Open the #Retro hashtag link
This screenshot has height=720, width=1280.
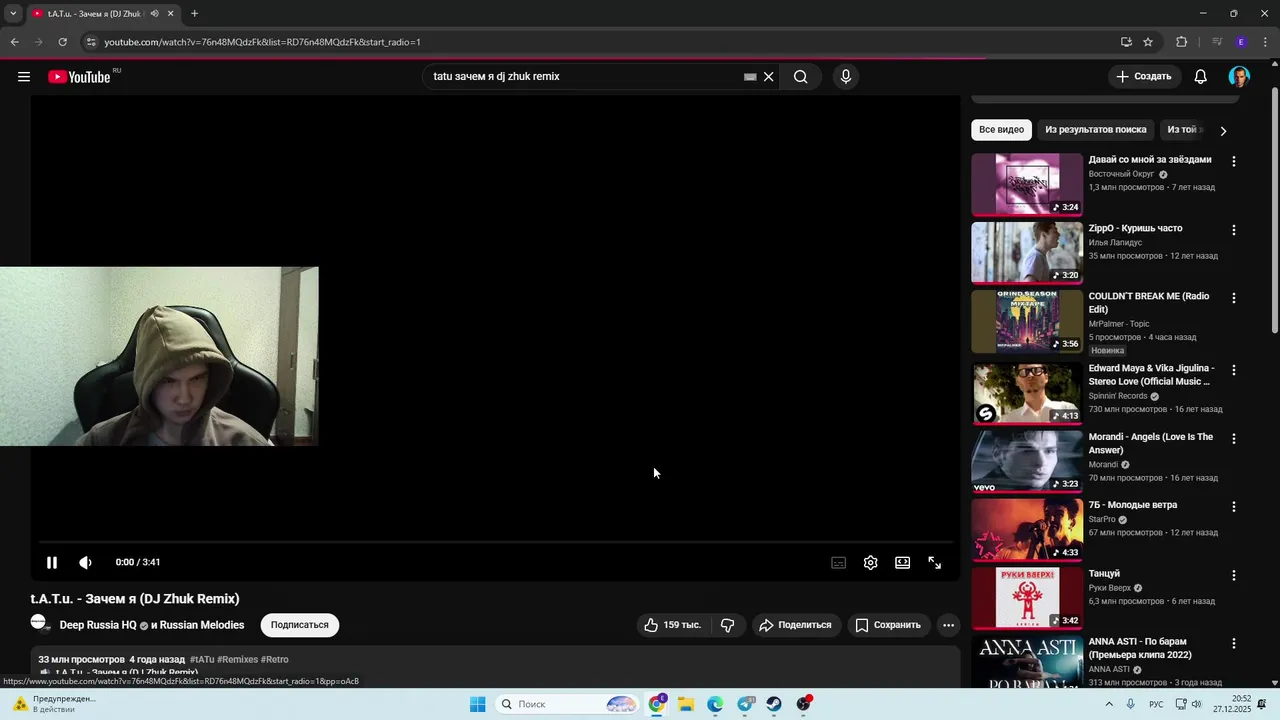275,660
